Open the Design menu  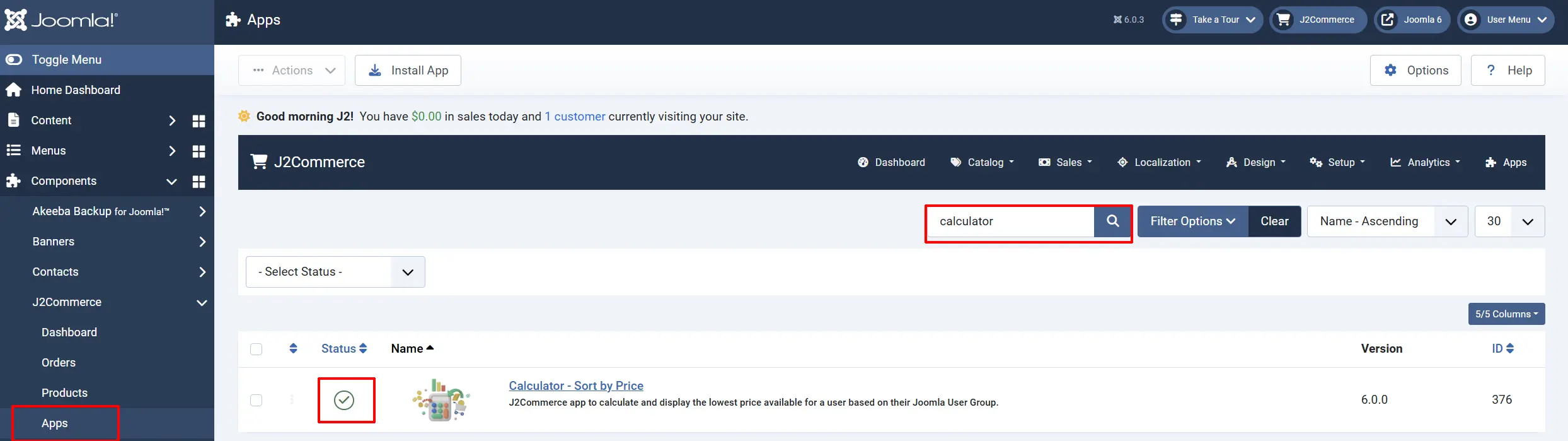(x=1255, y=162)
